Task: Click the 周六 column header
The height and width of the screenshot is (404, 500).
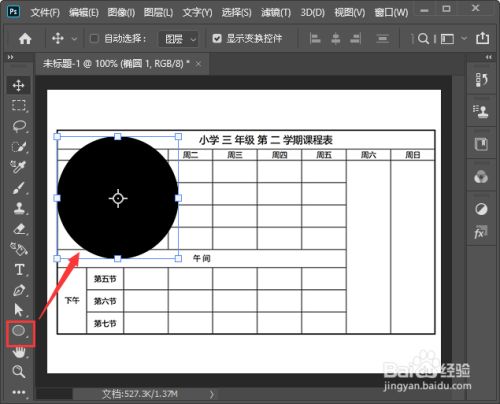Action: (368, 155)
